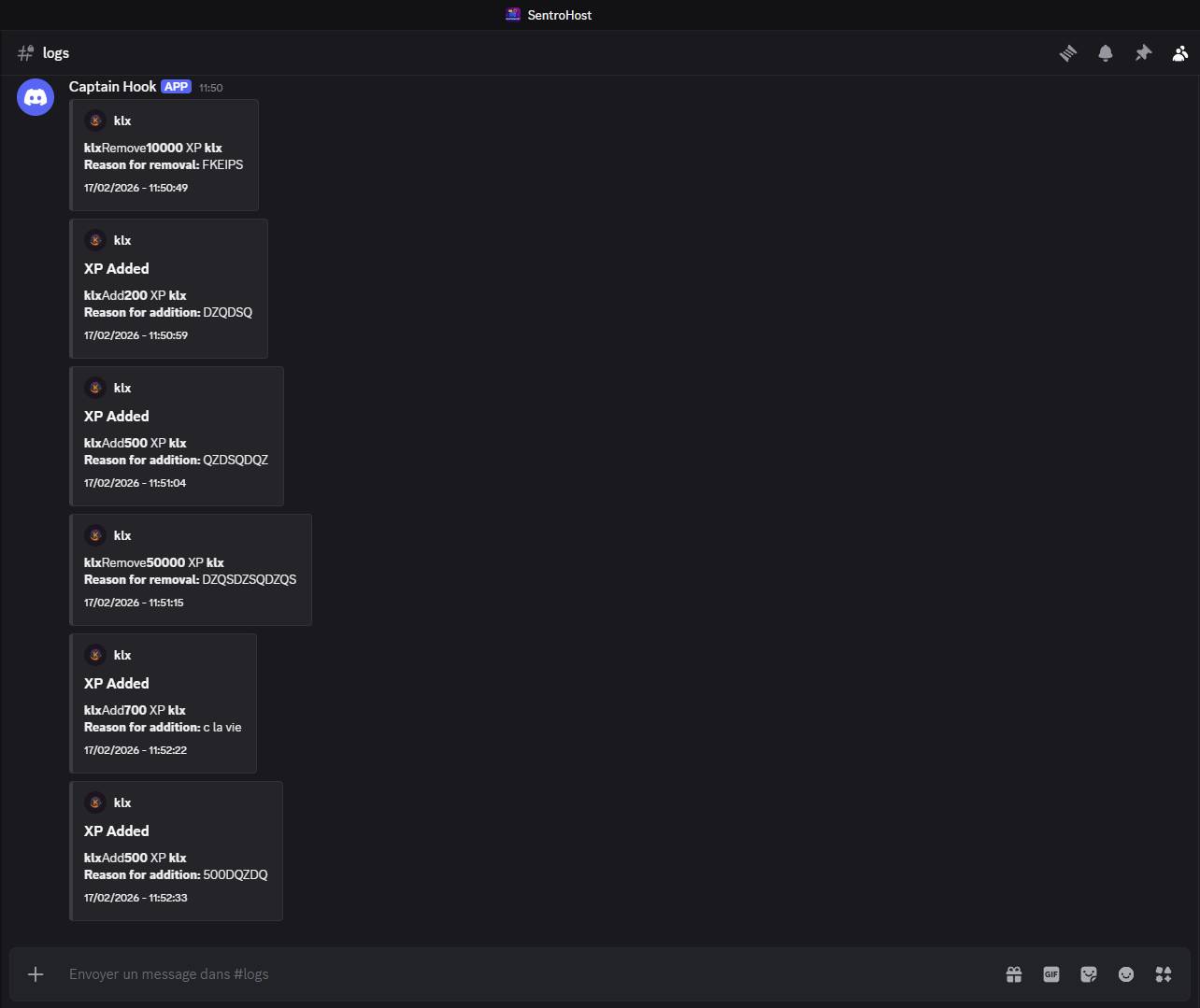This screenshot has height=1008, width=1200.
Task: Open notification settings bell icon
Action: 1105,53
